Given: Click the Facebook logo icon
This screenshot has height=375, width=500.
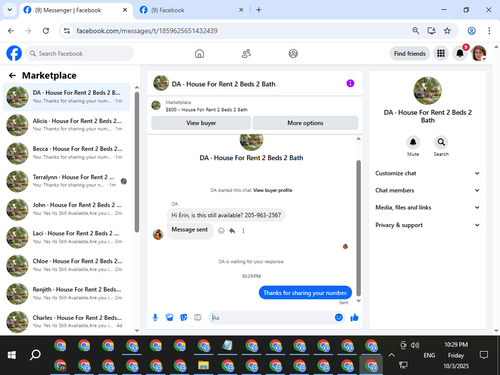Looking at the screenshot, I should [x=14, y=53].
